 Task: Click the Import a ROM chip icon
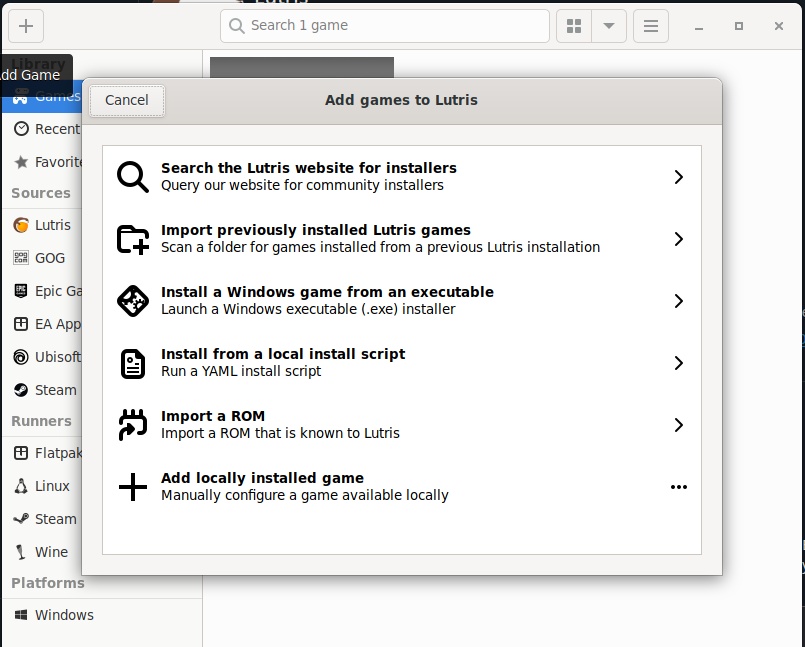(x=133, y=425)
